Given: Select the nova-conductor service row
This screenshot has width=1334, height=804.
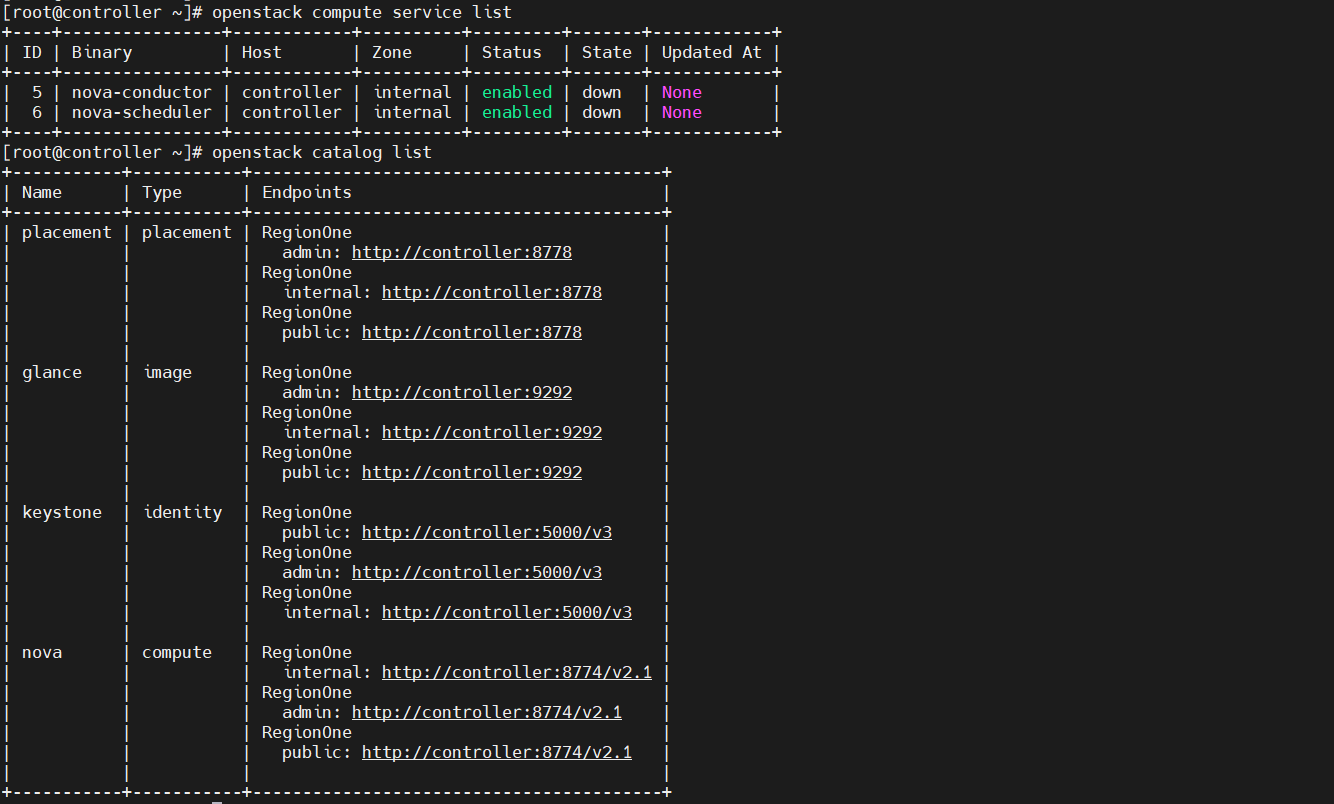Looking at the screenshot, I should click(141, 91).
